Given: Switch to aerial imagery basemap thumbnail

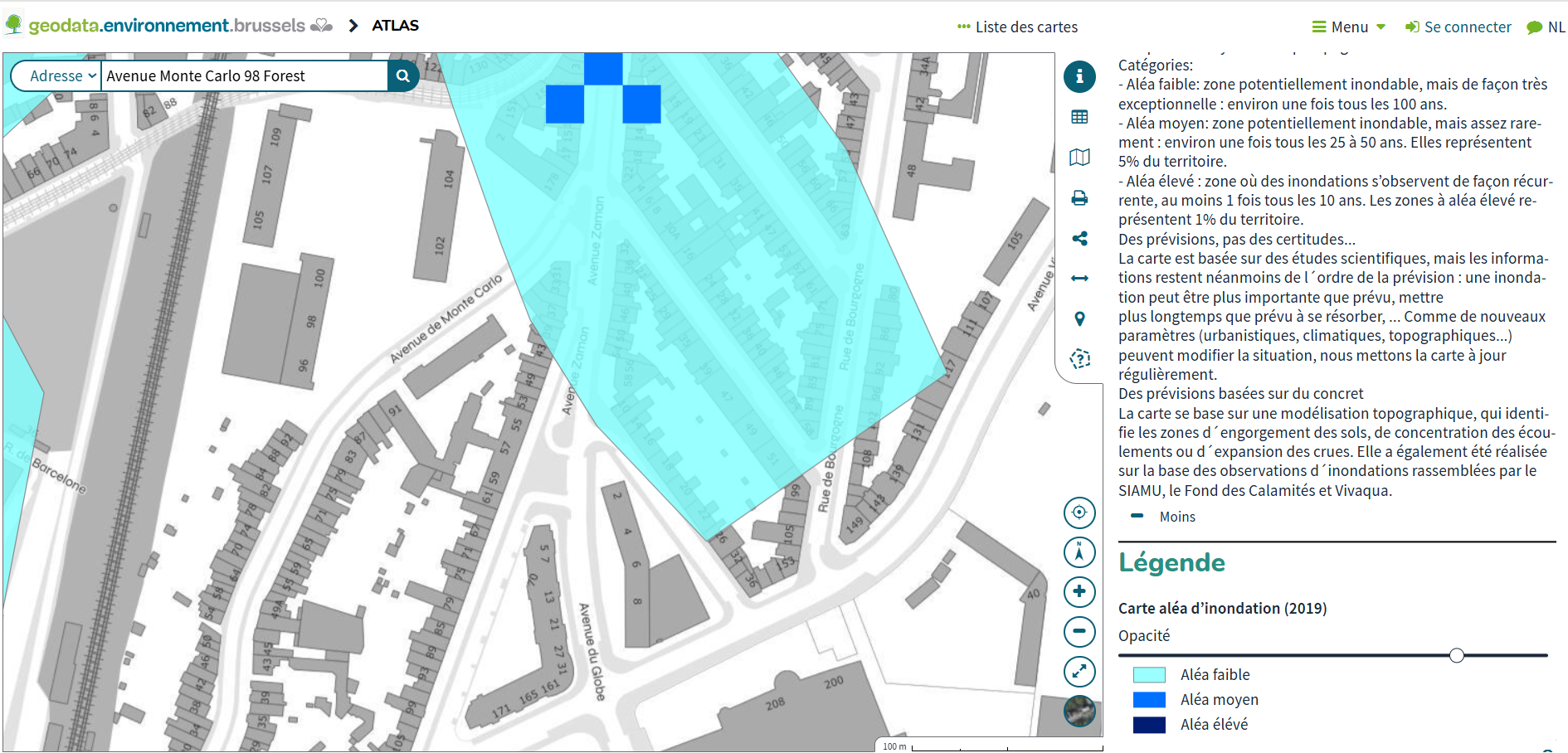Looking at the screenshot, I should click(1079, 711).
